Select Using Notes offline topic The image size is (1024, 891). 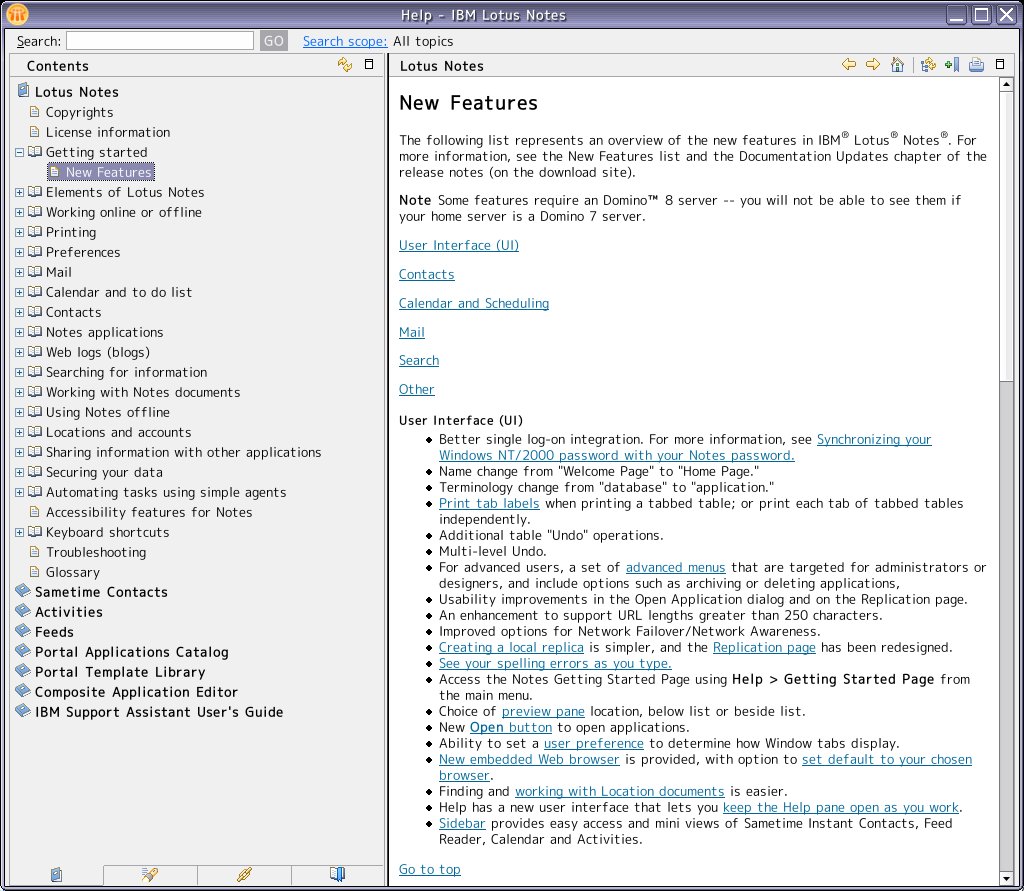[108, 412]
